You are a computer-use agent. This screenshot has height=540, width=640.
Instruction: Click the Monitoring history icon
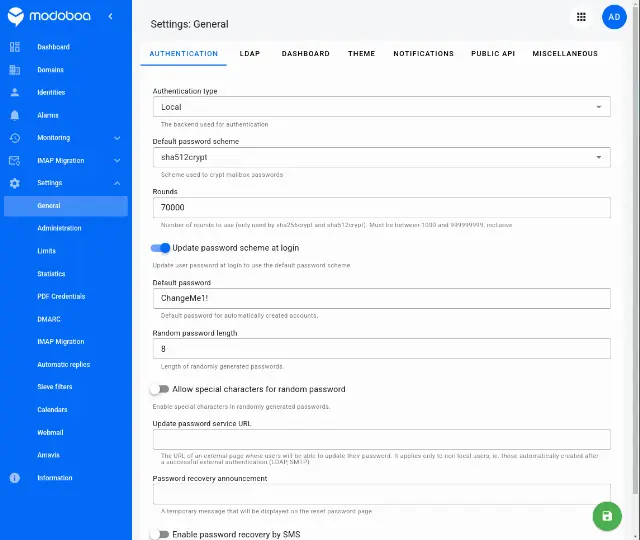[x=15, y=138]
